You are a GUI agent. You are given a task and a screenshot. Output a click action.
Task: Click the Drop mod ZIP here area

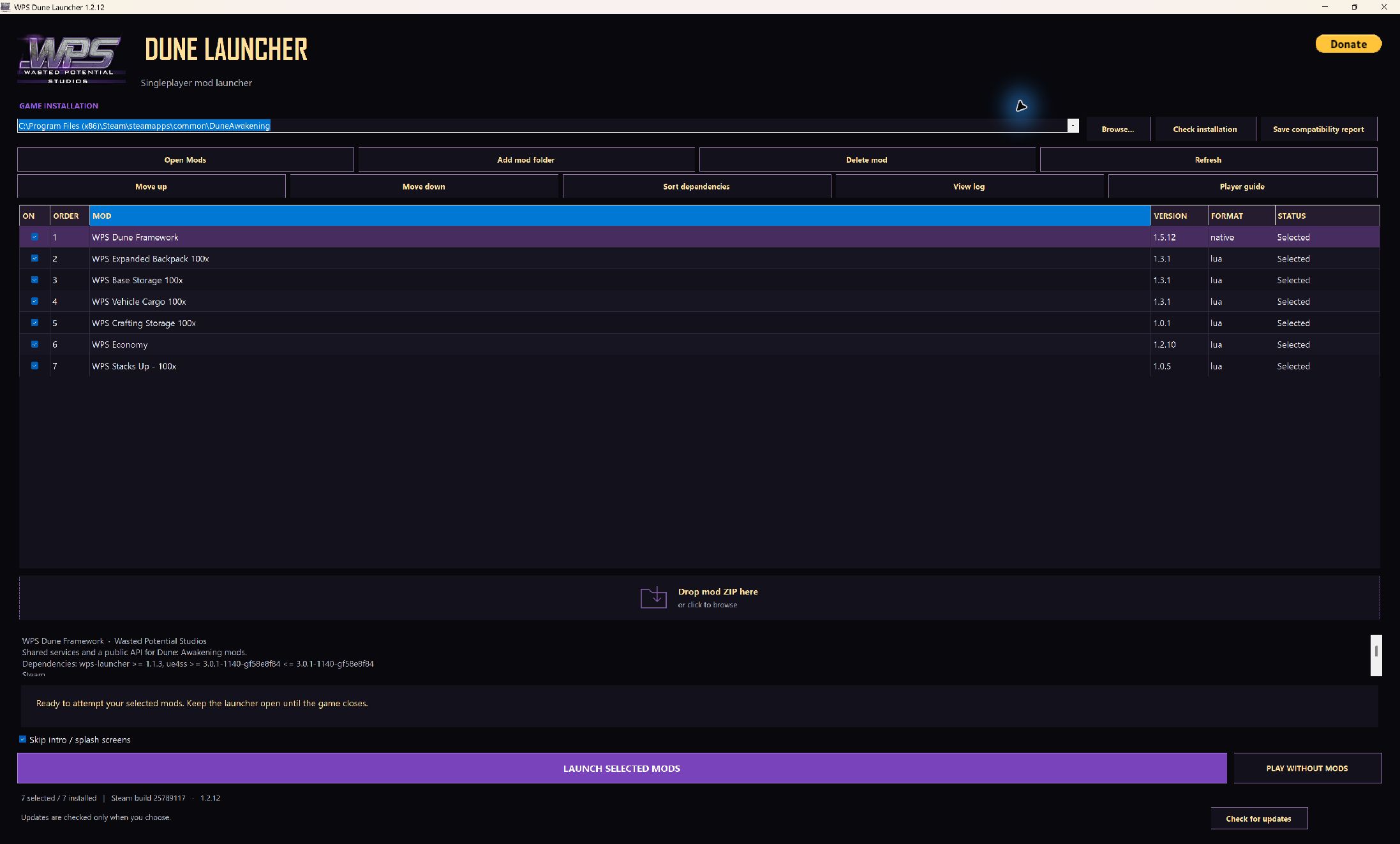[699, 598]
